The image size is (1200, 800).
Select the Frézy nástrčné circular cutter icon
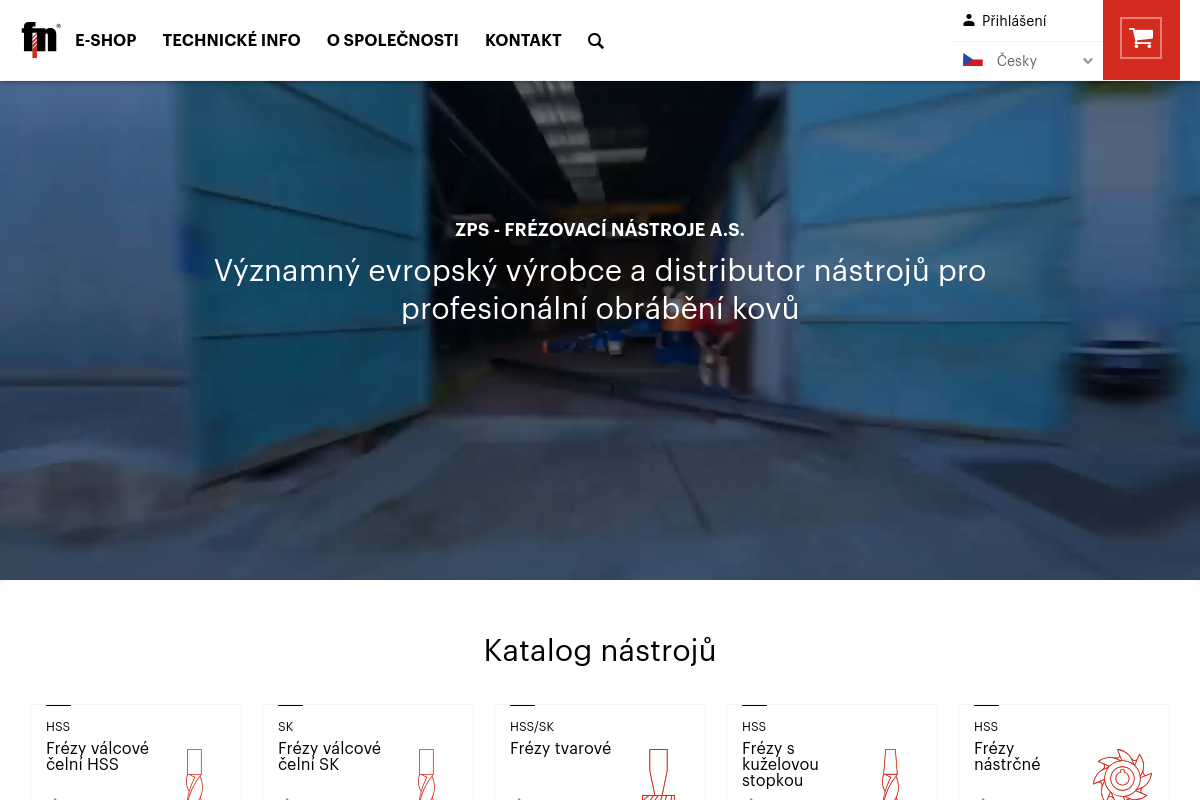click(1123, 775)
